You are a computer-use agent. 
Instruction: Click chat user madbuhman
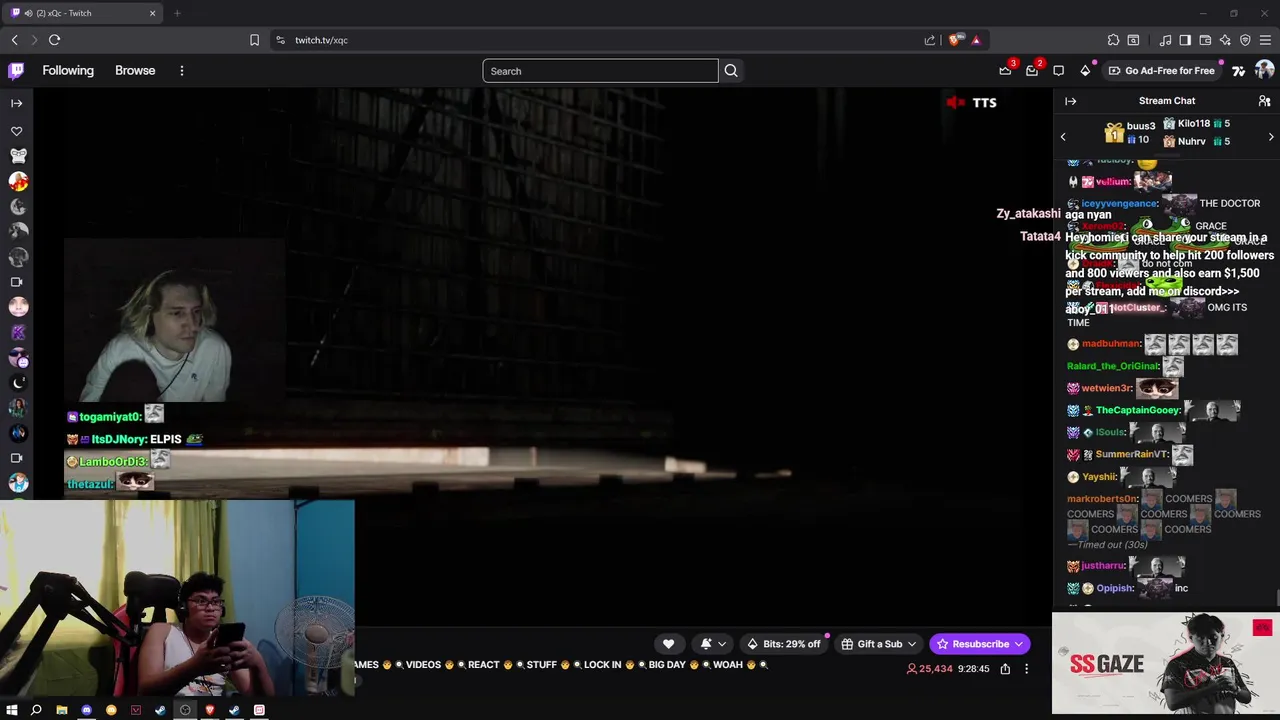(x=1111, y=344)
